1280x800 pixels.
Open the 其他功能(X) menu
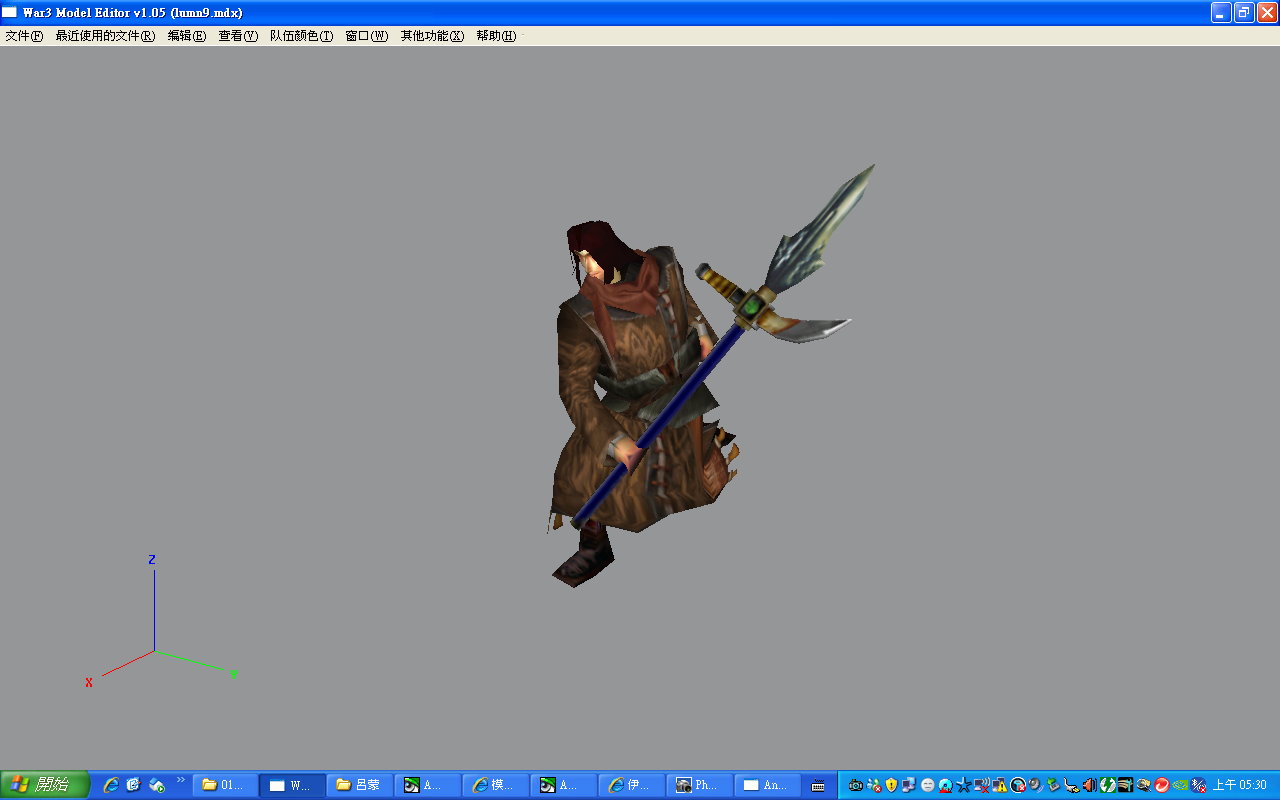pos(432,36)
